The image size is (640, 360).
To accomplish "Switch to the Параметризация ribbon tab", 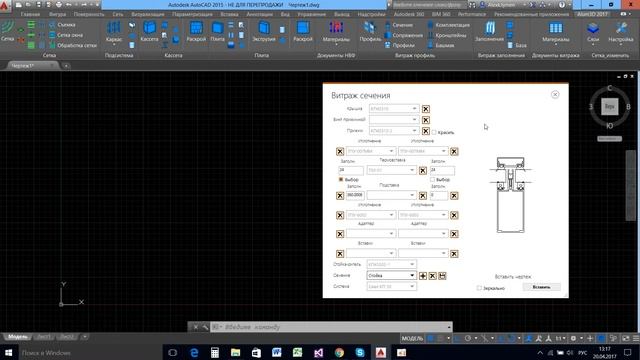I will [192, 14].
